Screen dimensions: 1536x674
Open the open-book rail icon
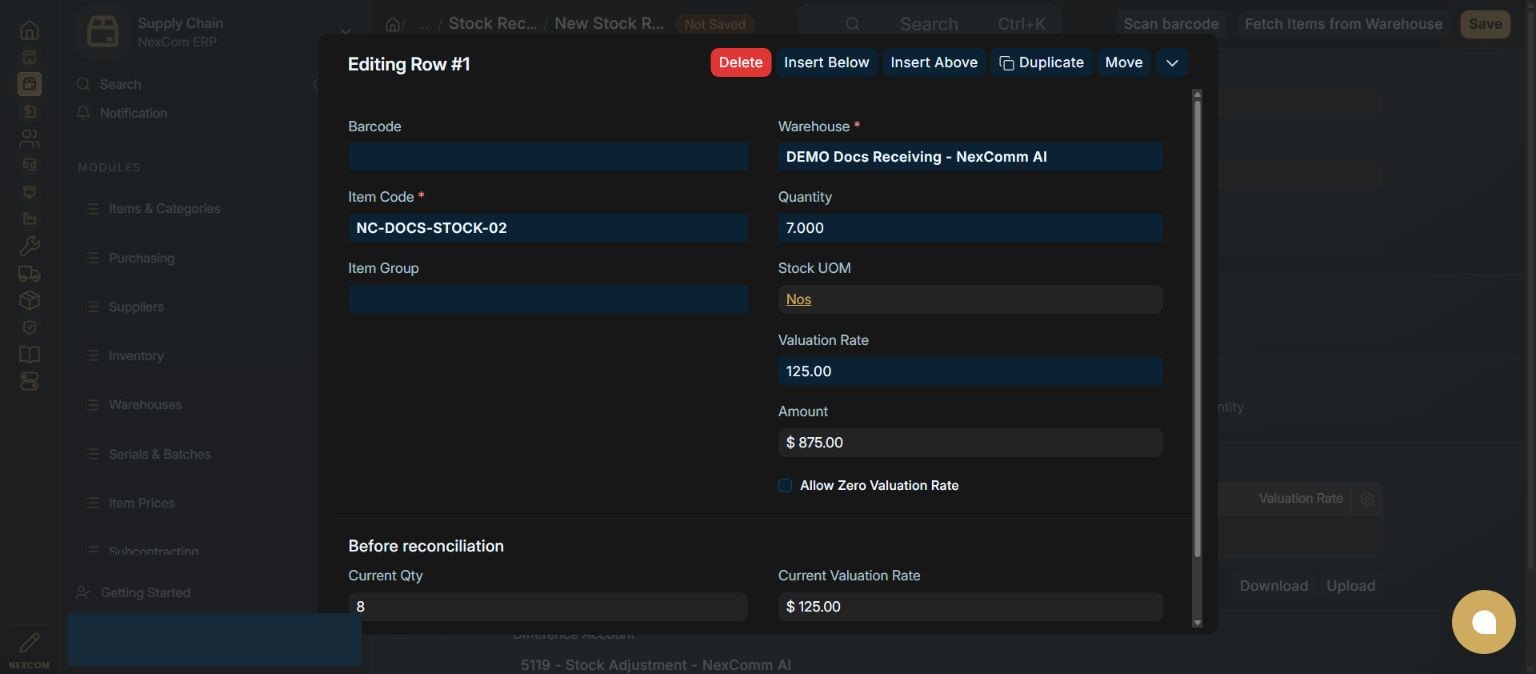[29, 354]
